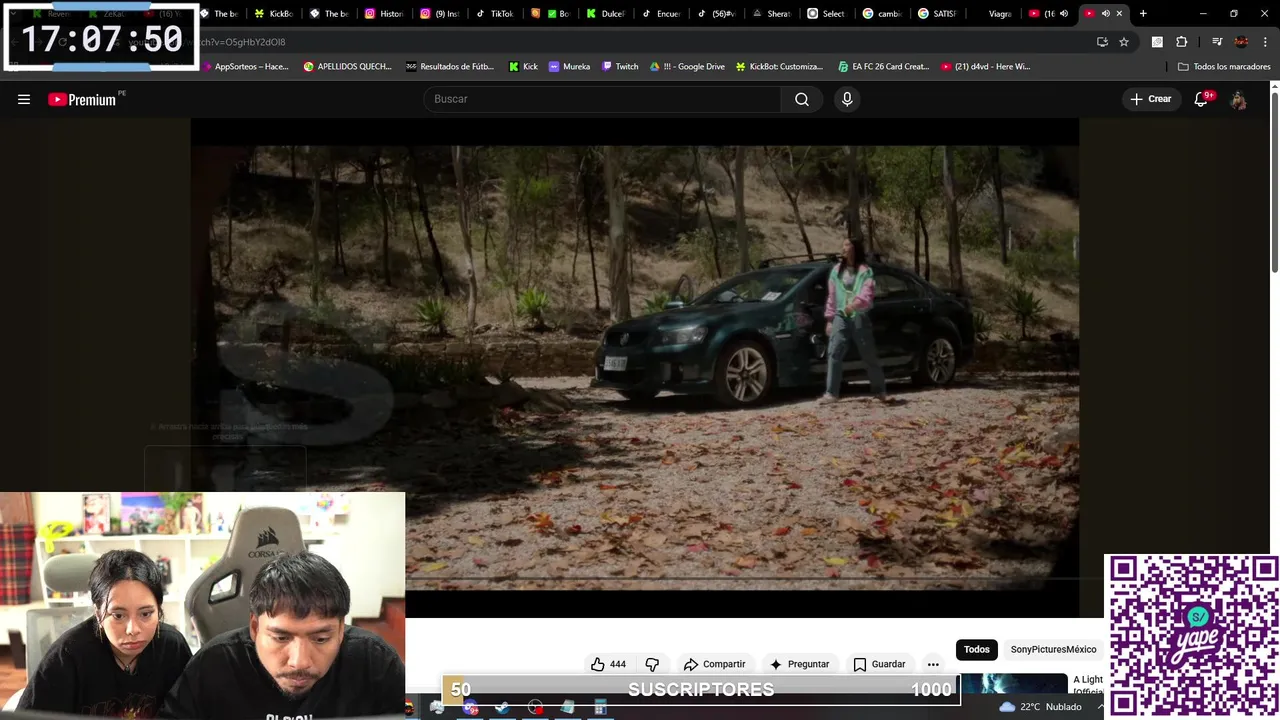Open the weather widget showing 22°C Nublado
Viewport: 1280px width, 720px height.
click(1040, 707)
